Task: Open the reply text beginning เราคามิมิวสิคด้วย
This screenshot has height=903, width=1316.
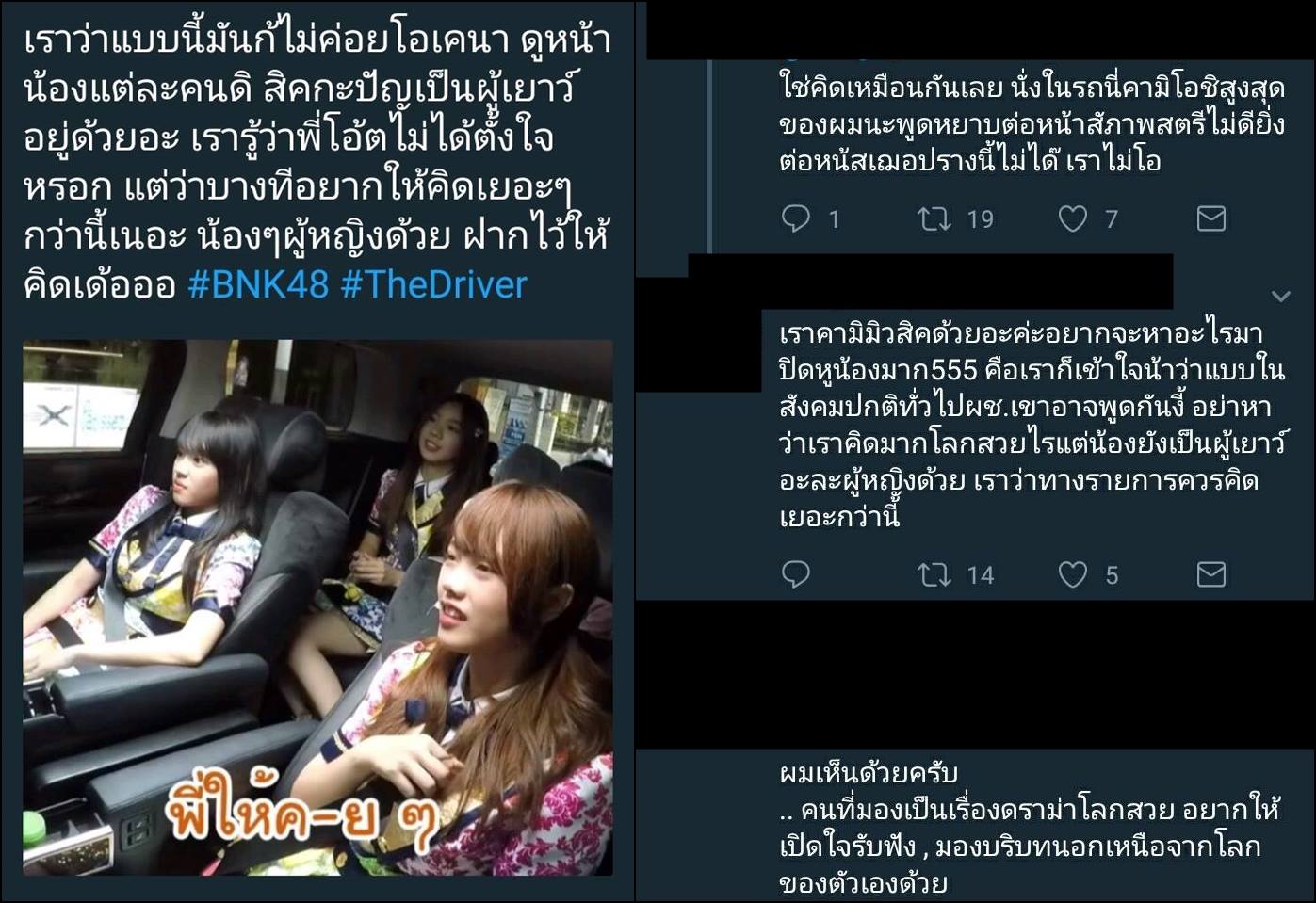Action: [x=1032, y=422]
